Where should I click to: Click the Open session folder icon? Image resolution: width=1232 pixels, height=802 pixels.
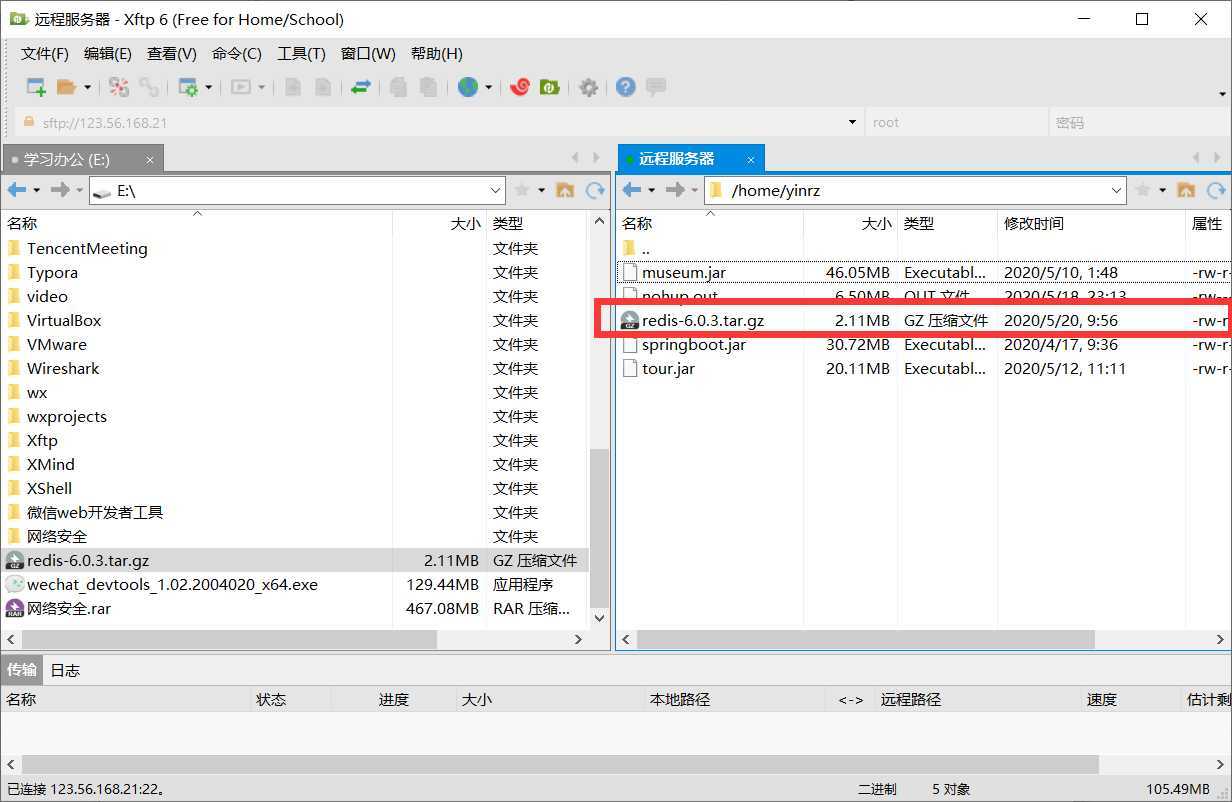click(66, 87)
